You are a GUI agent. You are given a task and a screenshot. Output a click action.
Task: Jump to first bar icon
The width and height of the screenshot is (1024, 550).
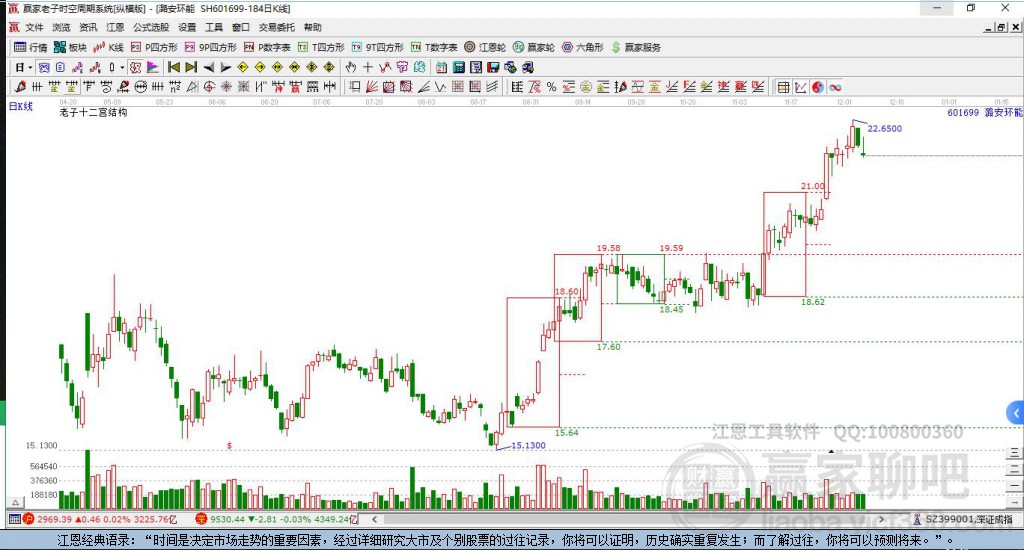[x=174, y=67]
